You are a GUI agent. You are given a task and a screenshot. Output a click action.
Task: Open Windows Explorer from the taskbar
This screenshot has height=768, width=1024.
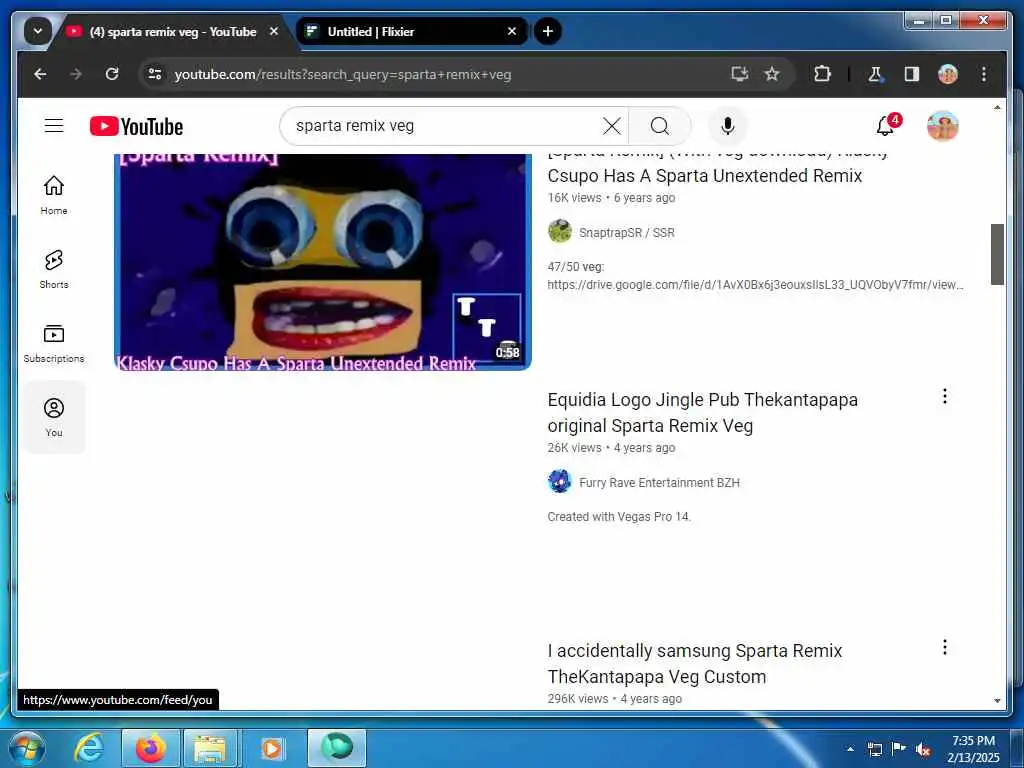click(x=210, y=748)
